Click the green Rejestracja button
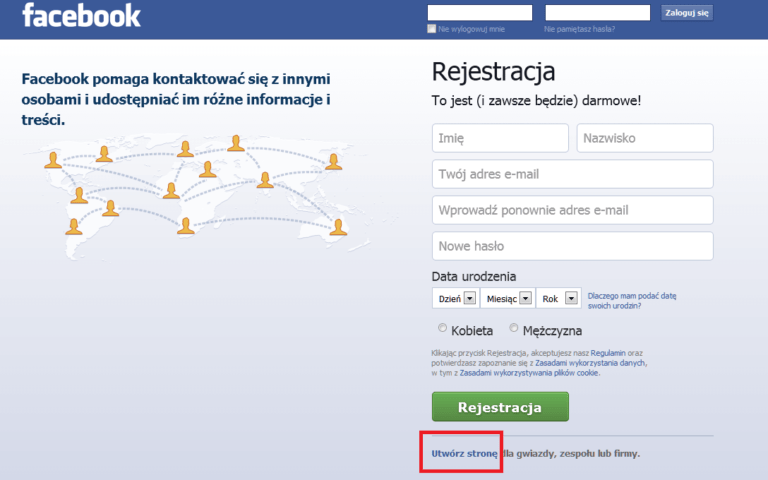This screenshot has width=768, height=480. coord(500,407)
